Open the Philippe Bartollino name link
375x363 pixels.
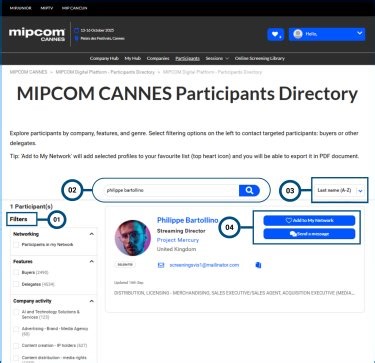coord(188,220)
